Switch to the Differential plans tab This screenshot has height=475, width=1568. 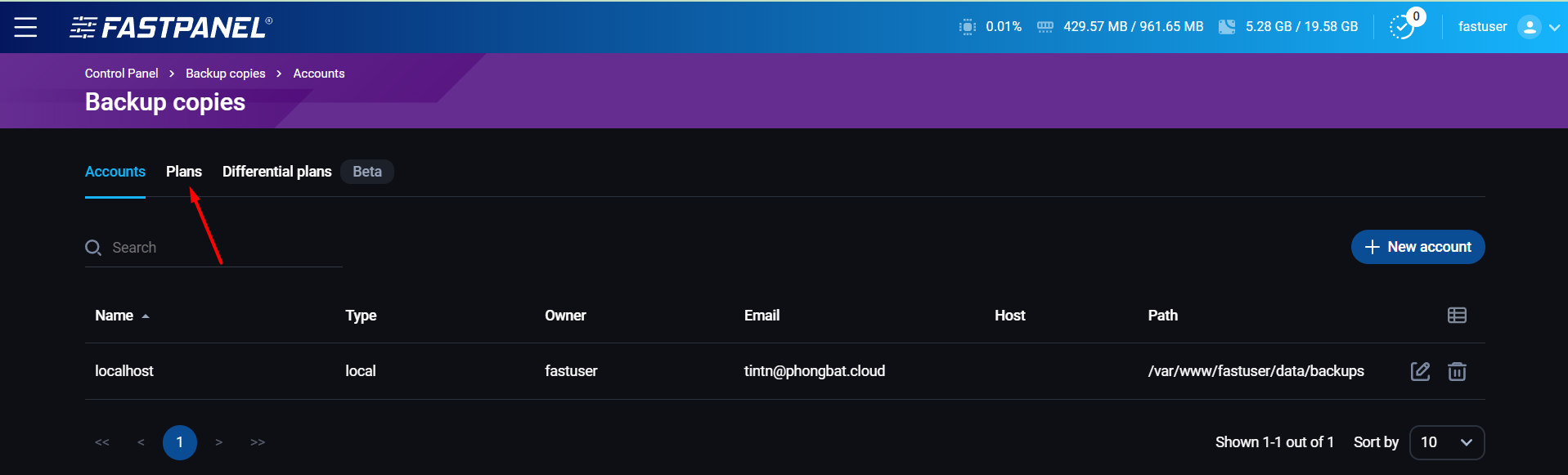276,172
